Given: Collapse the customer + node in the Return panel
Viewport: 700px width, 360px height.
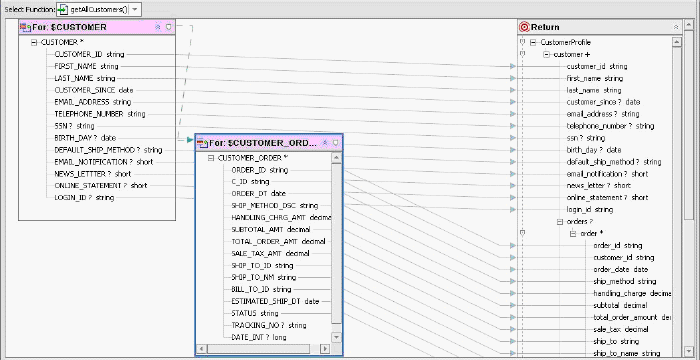Looking at the screenshot, I should point(546,54).
